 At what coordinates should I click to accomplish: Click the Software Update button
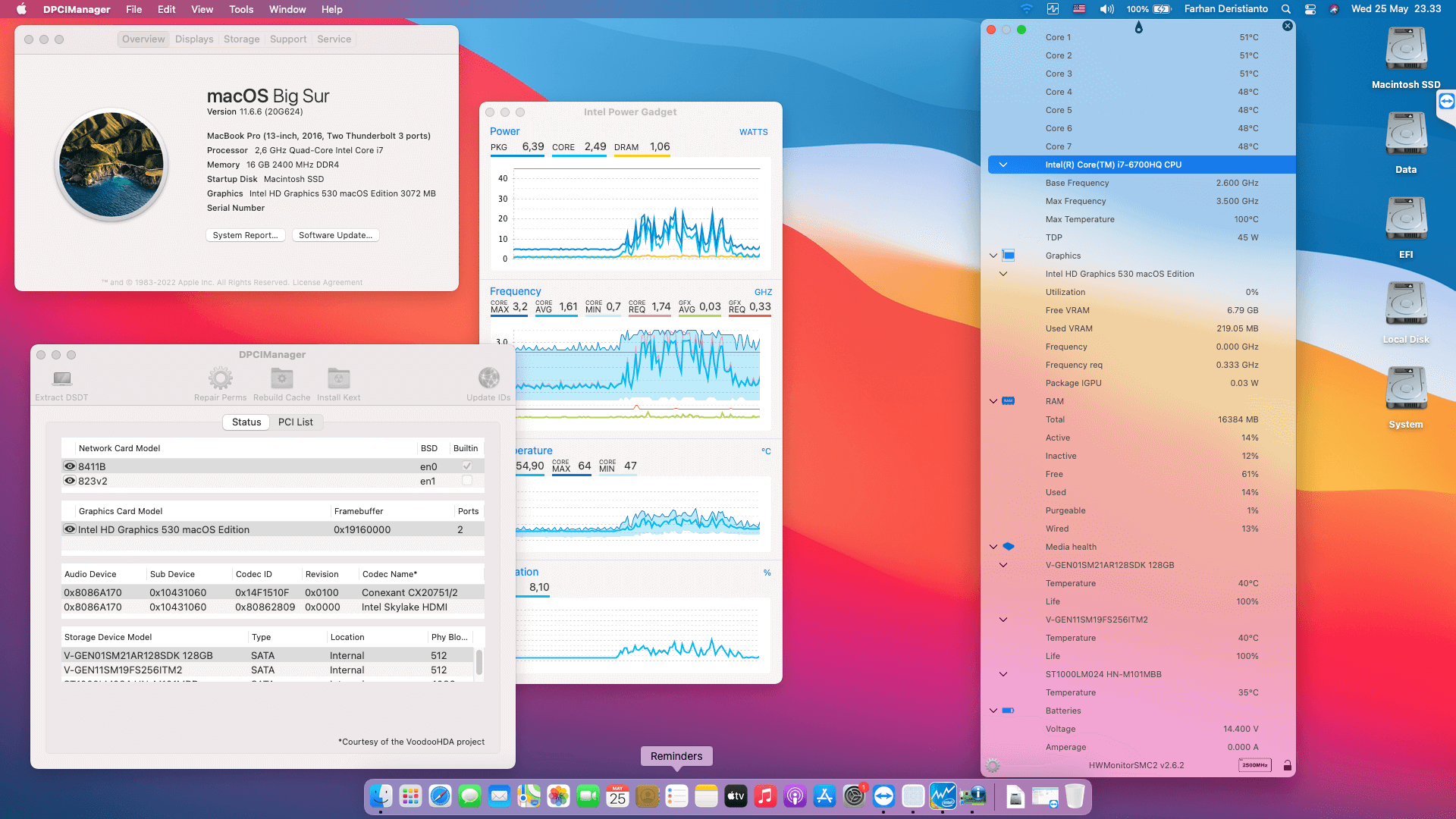pyautogui.click(x=335, y=235)
